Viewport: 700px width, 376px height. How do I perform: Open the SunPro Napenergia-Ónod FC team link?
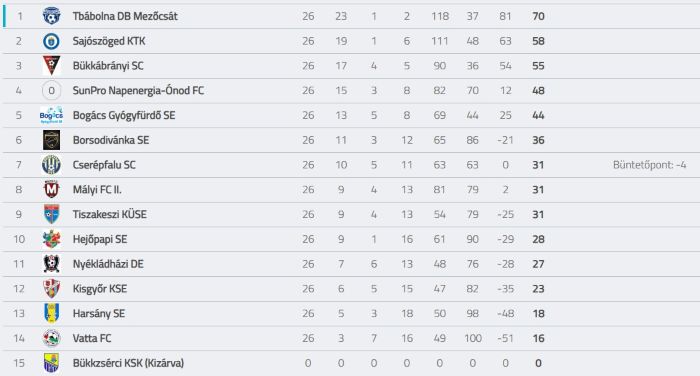(x=138, y=91)
